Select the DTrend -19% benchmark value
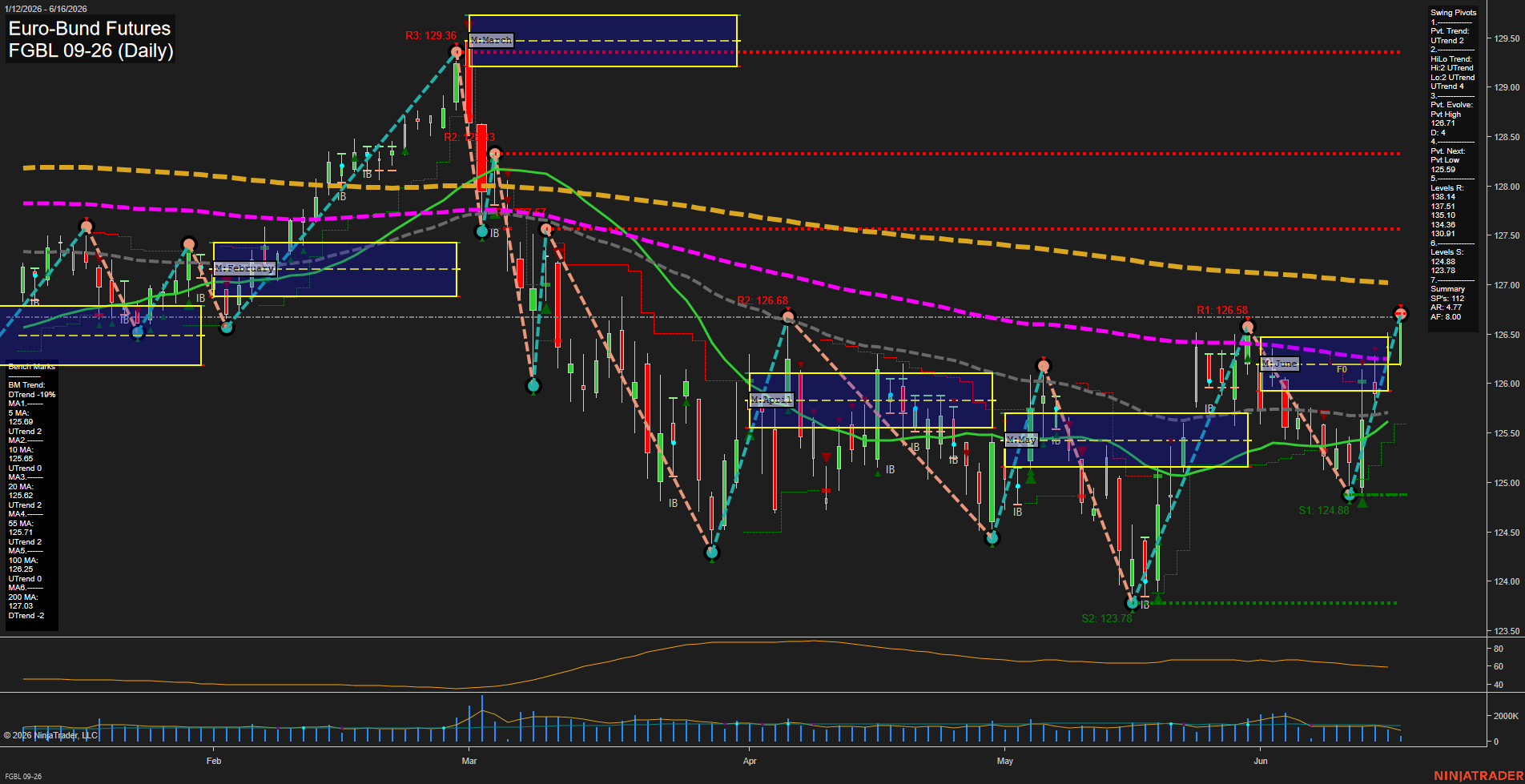 (x=32, y=395)
